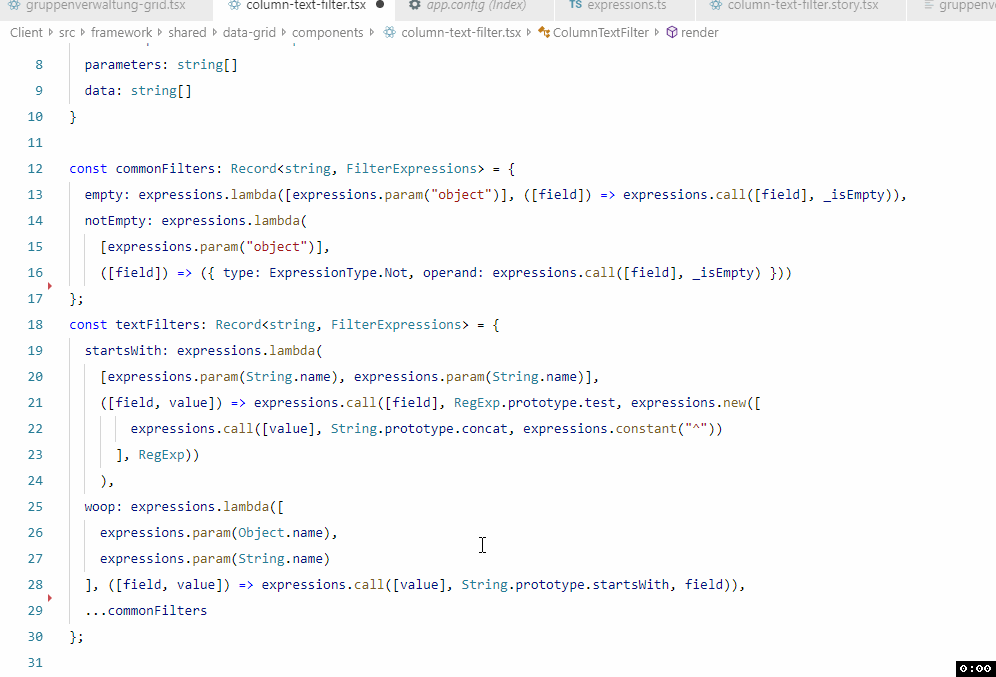Image resolution: width=996 pixels, height=677 pixels.
Task: Click the data-grid breadcrumb
Action: [249, 32]
